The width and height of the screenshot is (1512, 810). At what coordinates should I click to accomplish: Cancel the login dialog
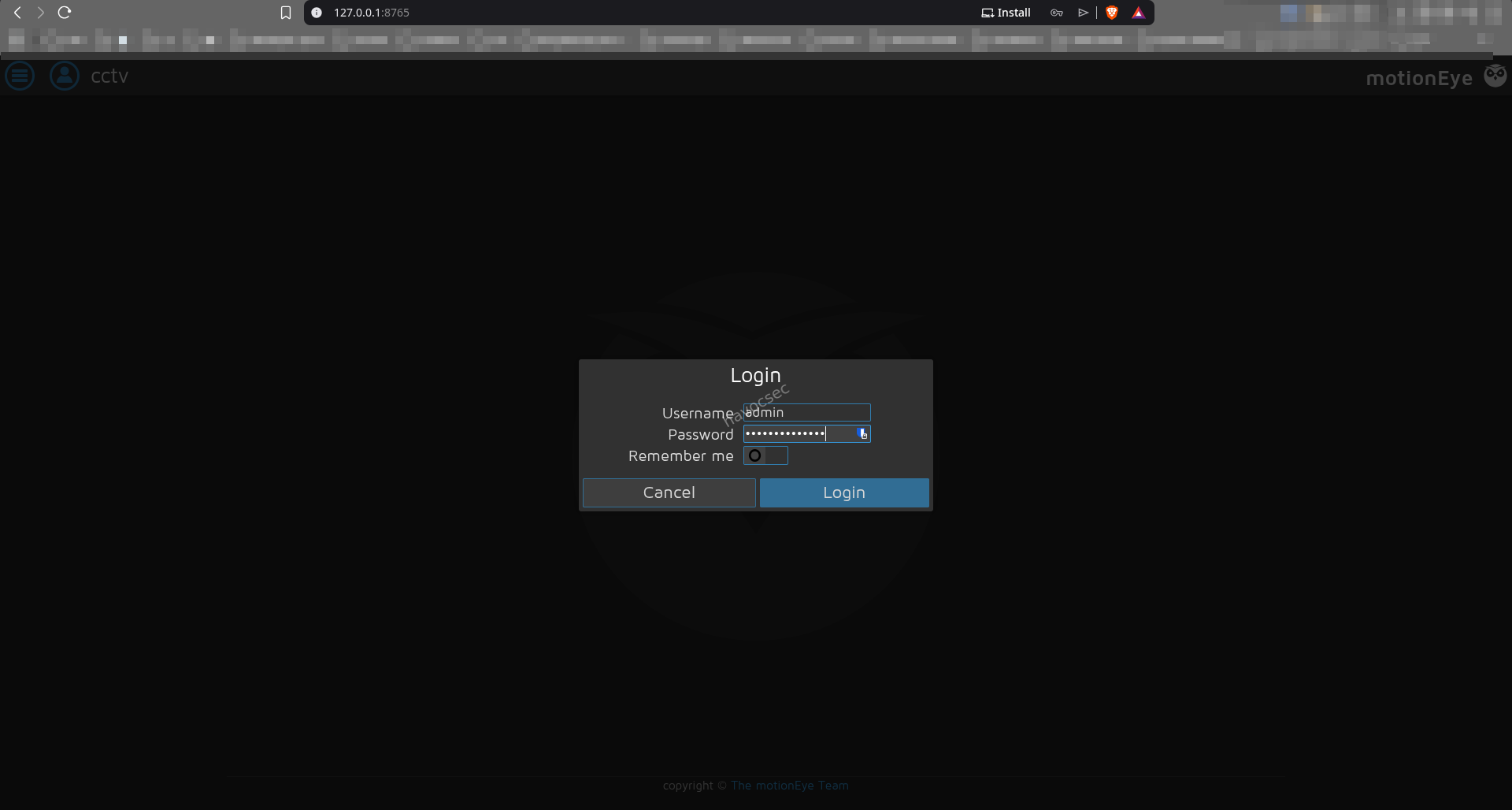coord(669,492)
